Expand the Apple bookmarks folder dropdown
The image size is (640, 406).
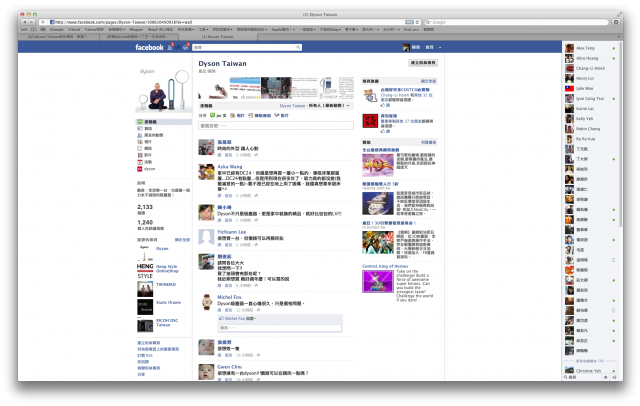click(x=283, y=29)
